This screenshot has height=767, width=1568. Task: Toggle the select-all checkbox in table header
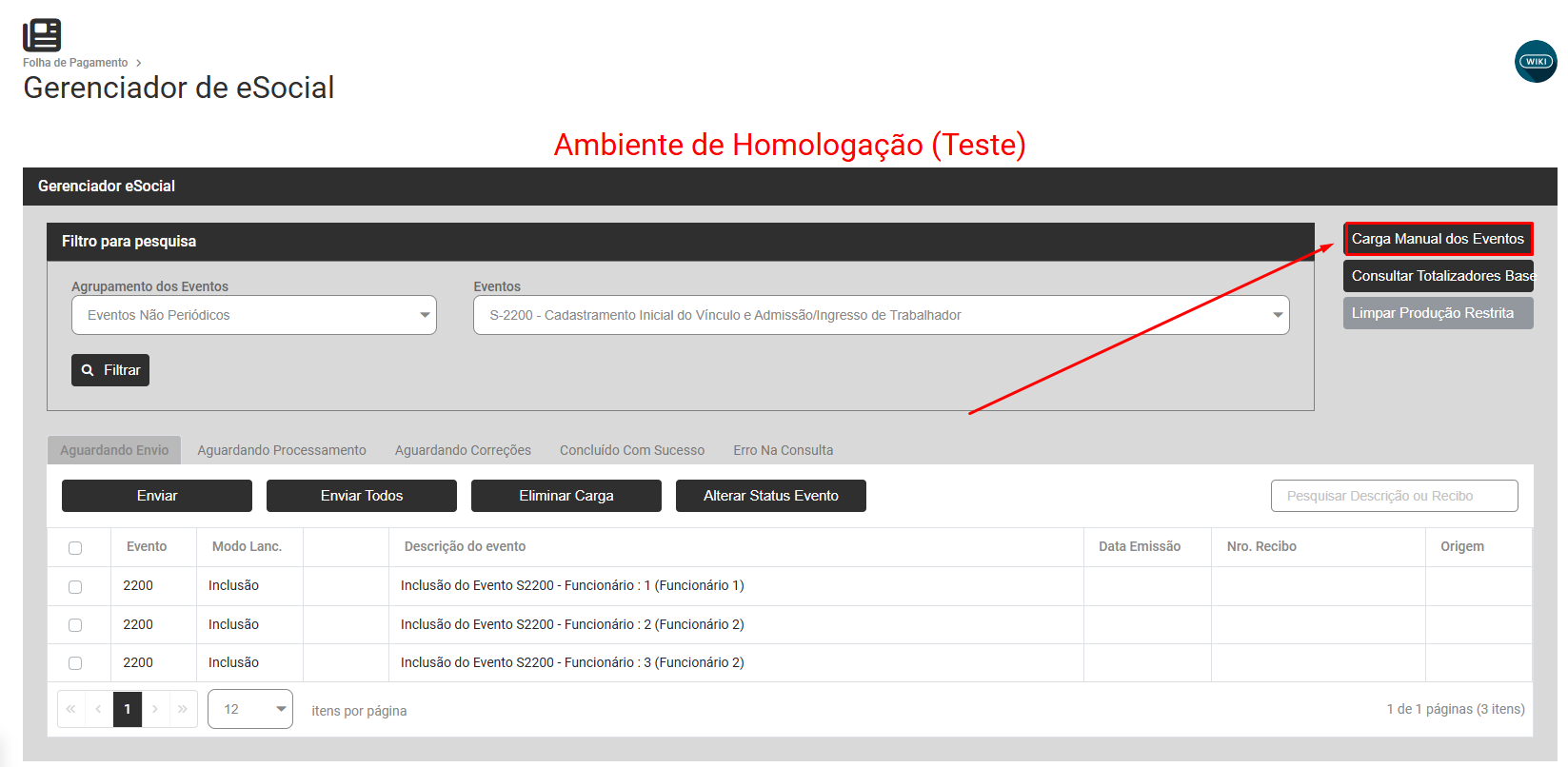(75, 548)
